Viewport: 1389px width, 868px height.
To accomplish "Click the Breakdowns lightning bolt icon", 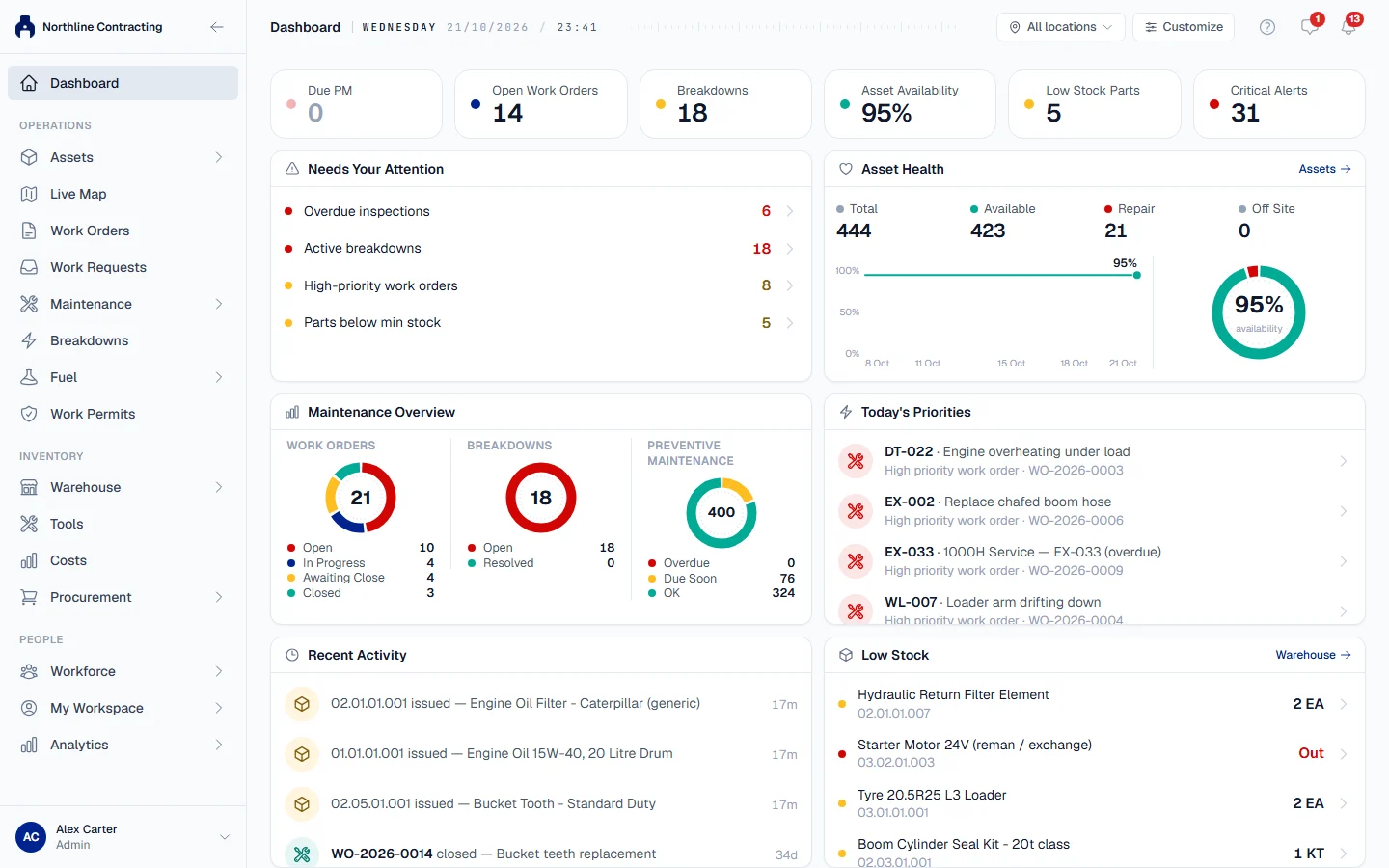I will (29, 340).
